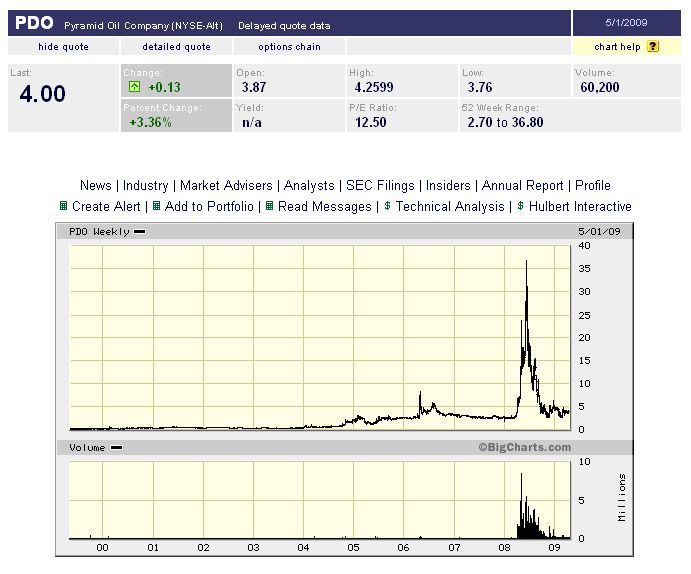The height and width of the screenshot is (574, 691).
Task: Click the 5/1/2009 date in header
Action: coord(626,22)
